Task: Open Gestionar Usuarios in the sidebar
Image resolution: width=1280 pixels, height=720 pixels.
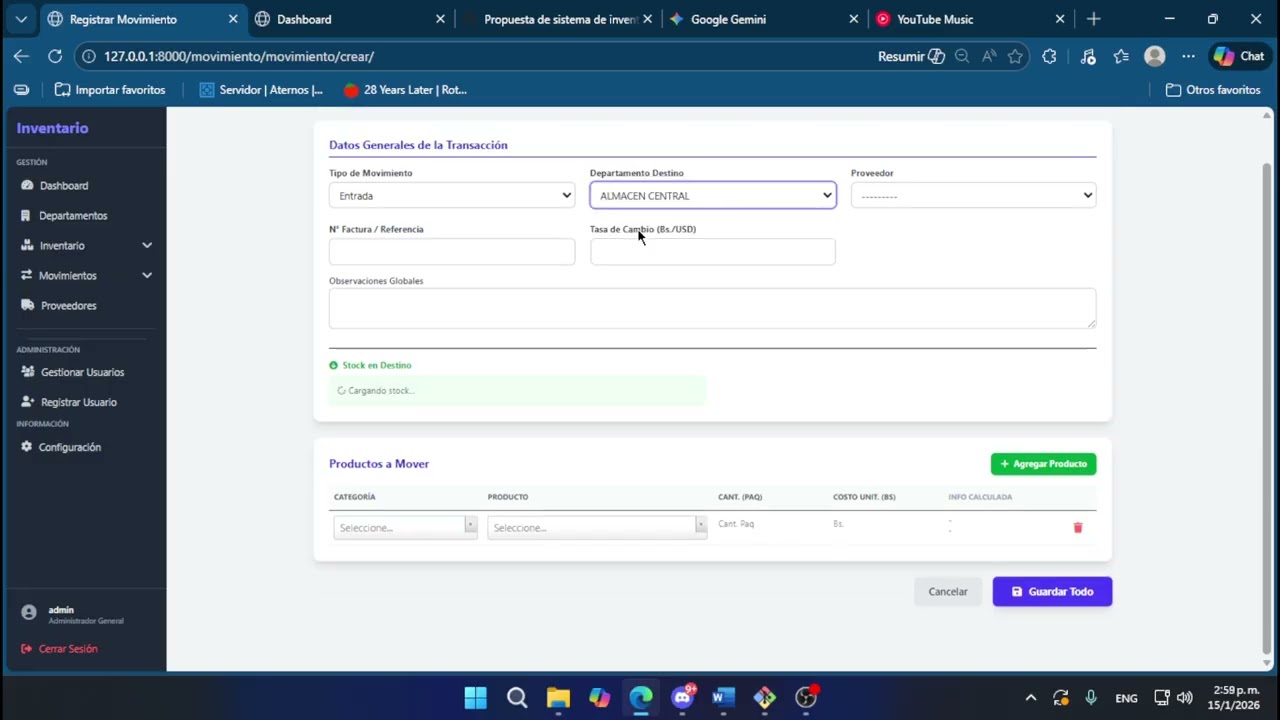Action: pos(82,372)
